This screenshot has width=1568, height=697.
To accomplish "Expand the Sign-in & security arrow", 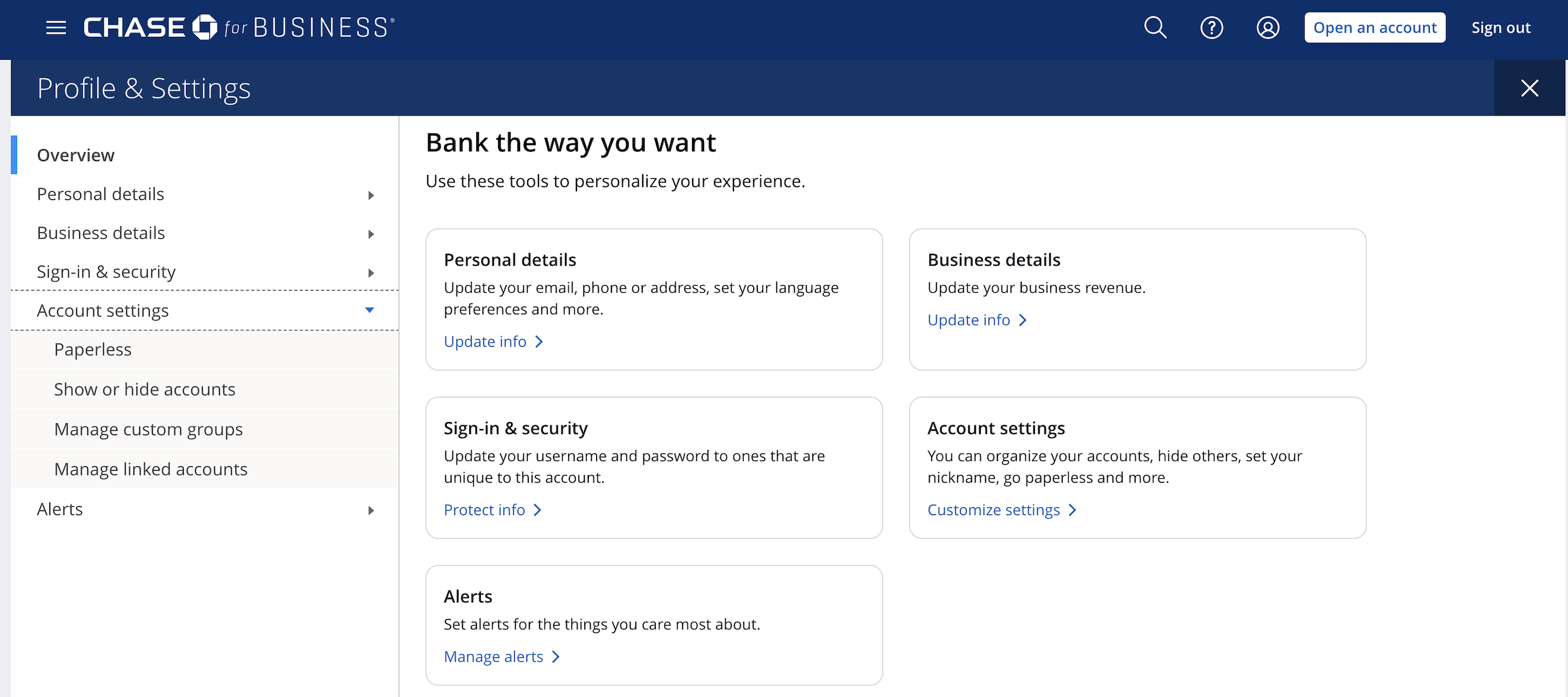I will point(371,273).
